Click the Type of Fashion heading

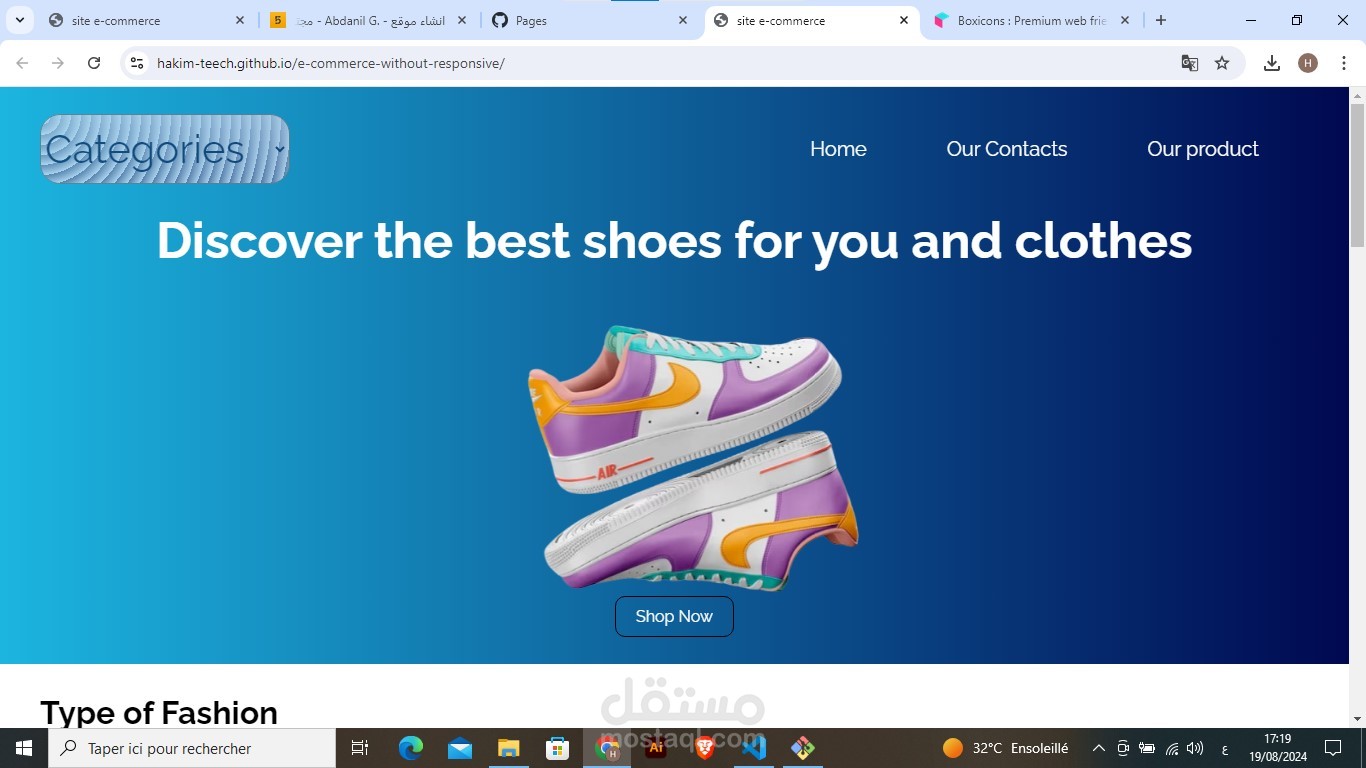click(x=159, y=712)
